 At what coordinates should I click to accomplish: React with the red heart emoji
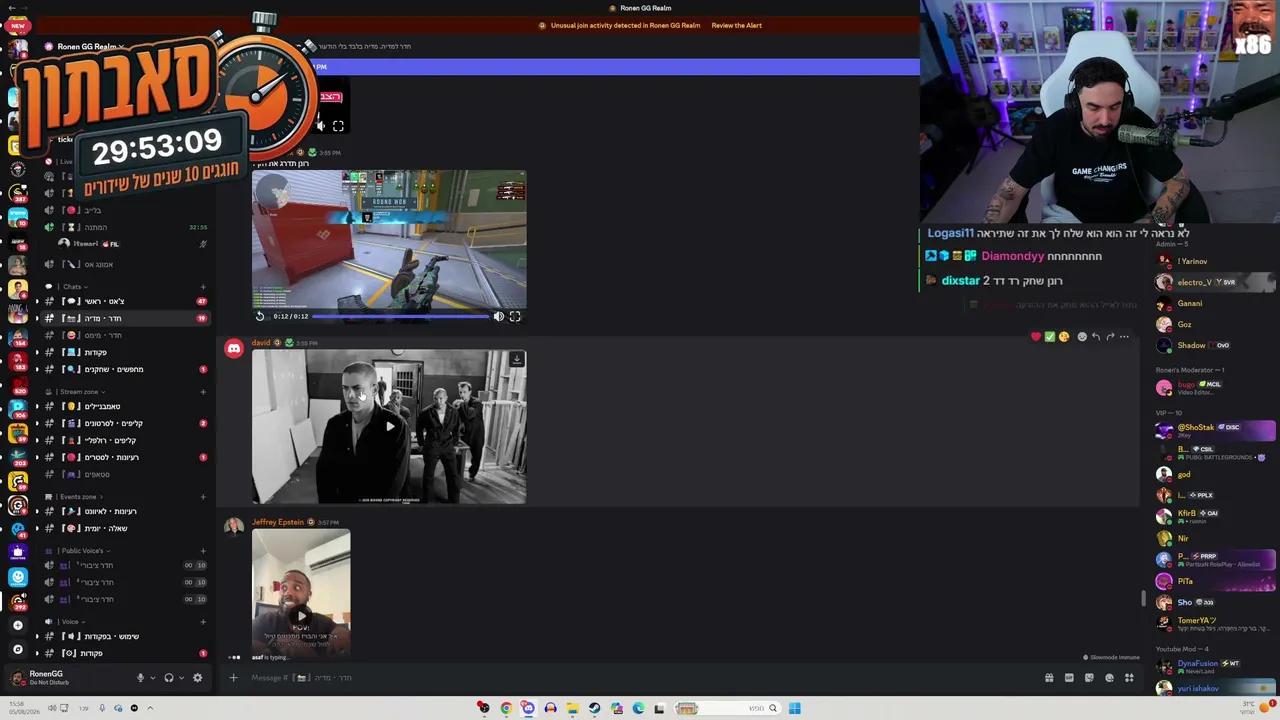(1036, 337)
